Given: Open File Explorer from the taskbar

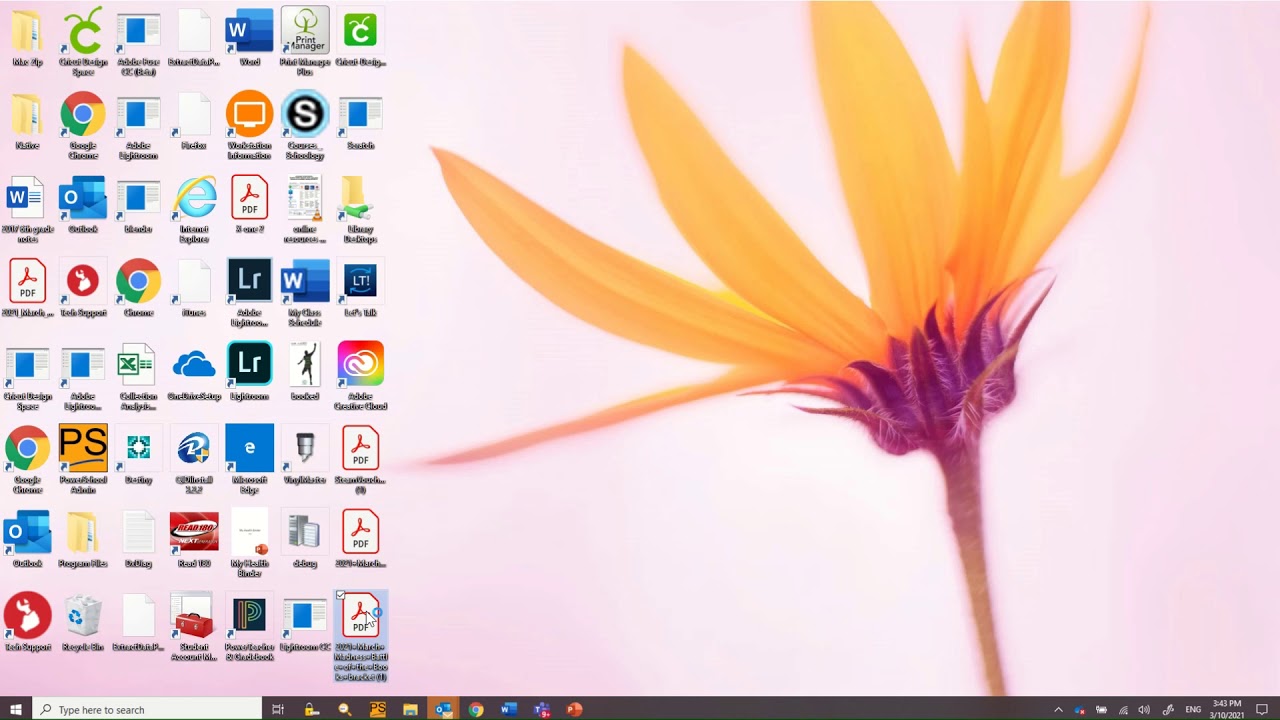Looking at the screenshot, I should 410,709.
